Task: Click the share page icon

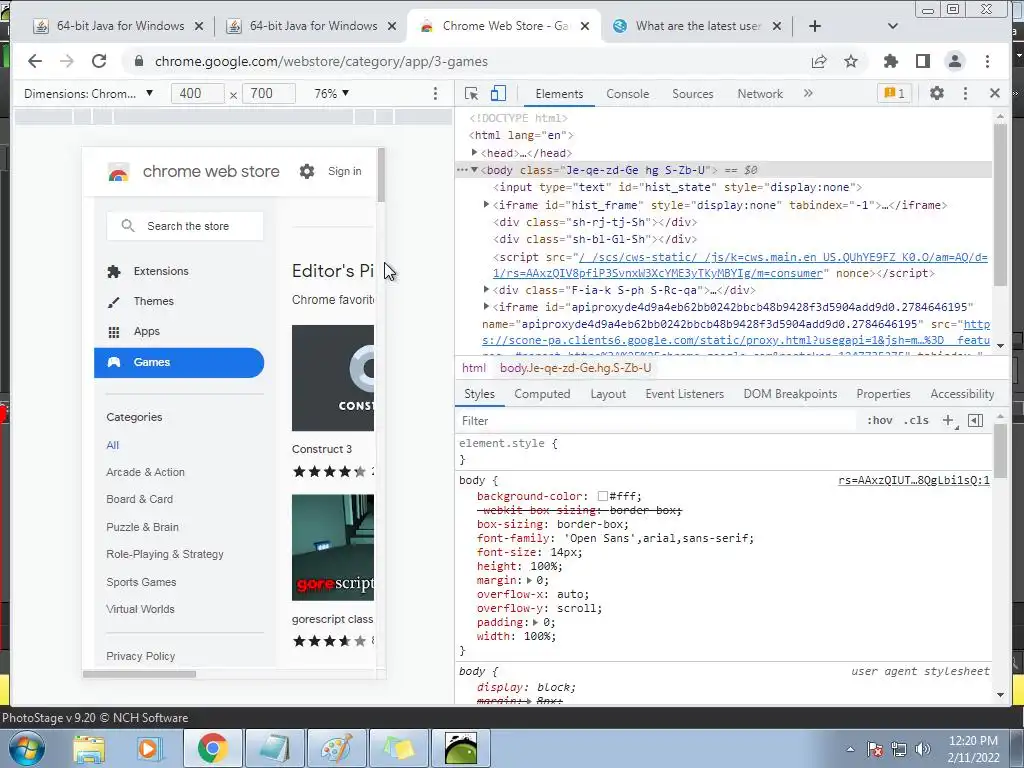Action: point(819,61)
